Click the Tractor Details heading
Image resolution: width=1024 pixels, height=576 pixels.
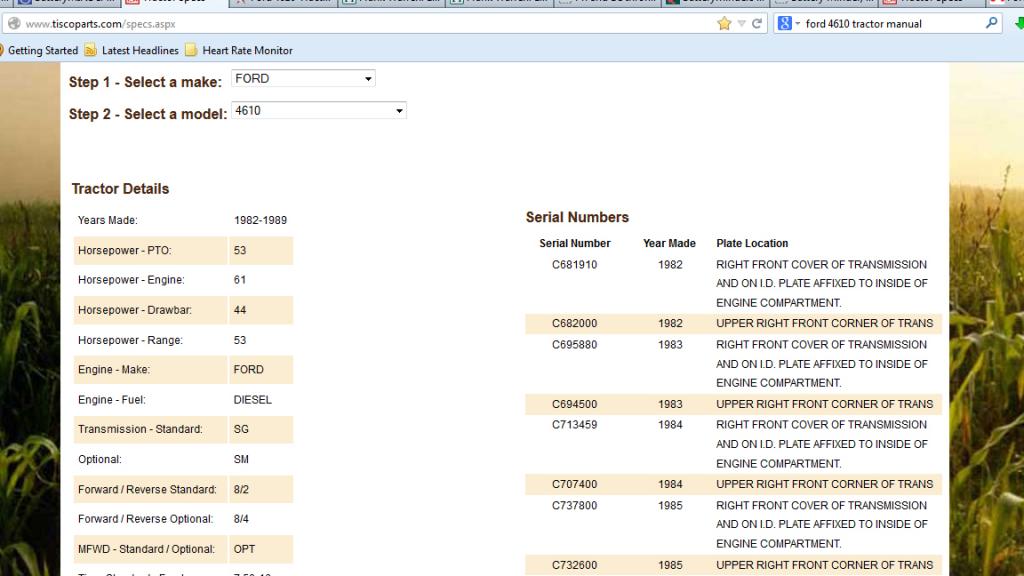click(x=120, y=189)
